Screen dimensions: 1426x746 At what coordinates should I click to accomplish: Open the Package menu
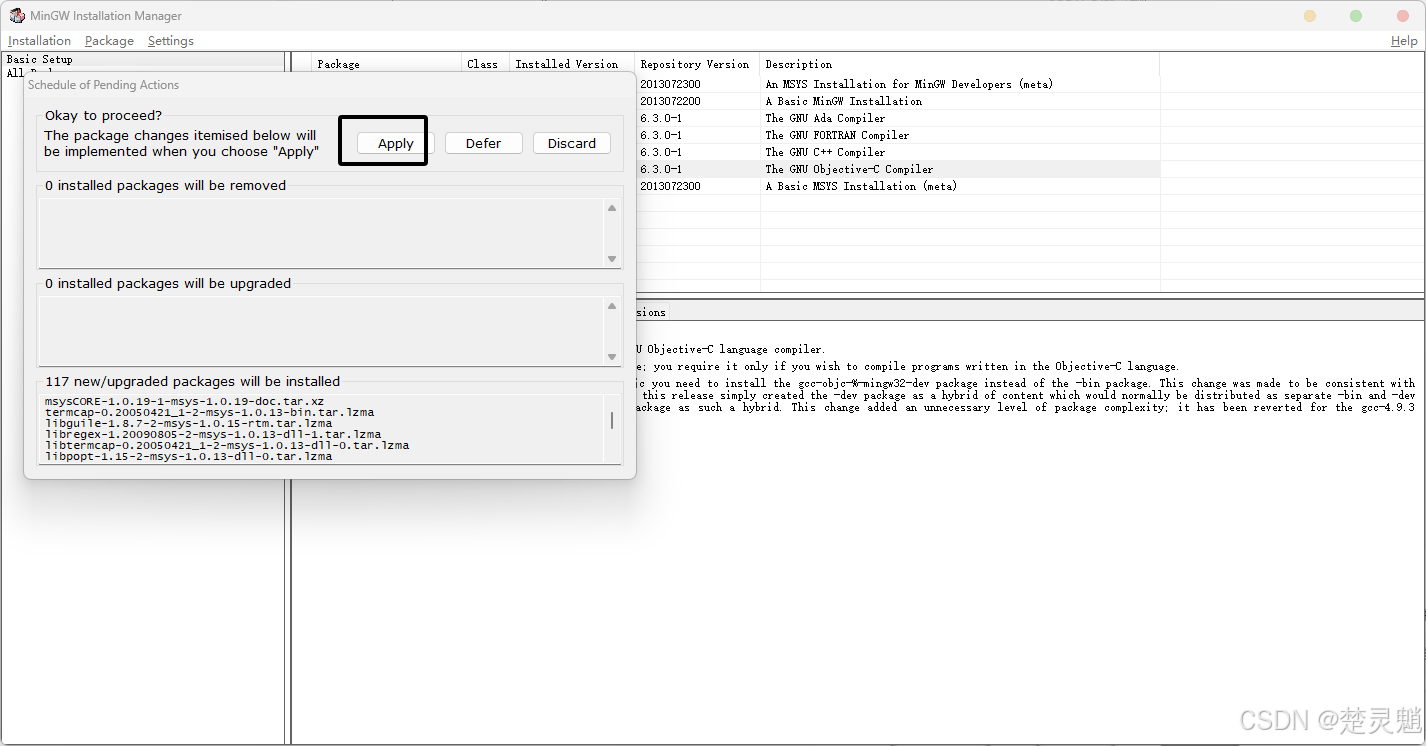point(109,41)
